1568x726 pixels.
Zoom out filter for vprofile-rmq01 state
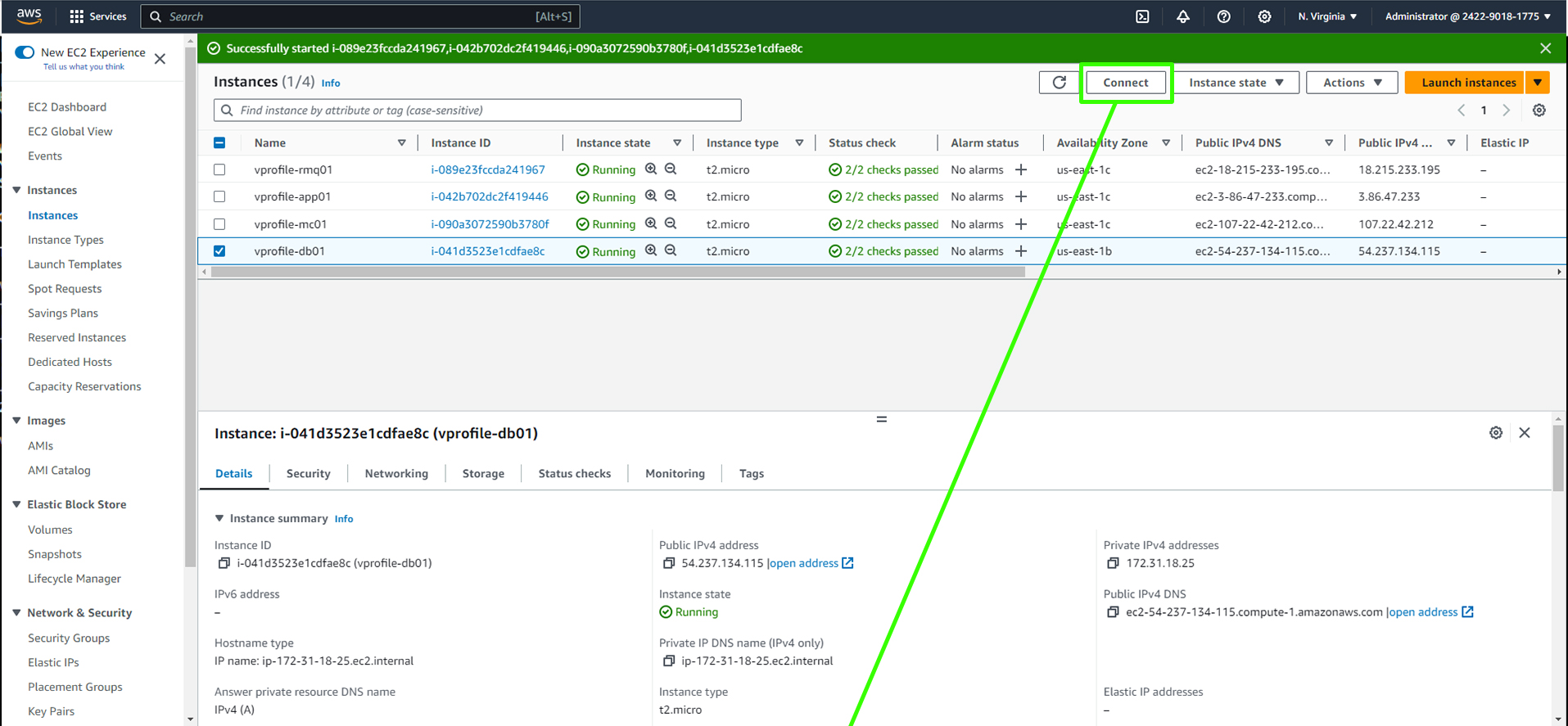pyautogui.click(x=671, y=169)
